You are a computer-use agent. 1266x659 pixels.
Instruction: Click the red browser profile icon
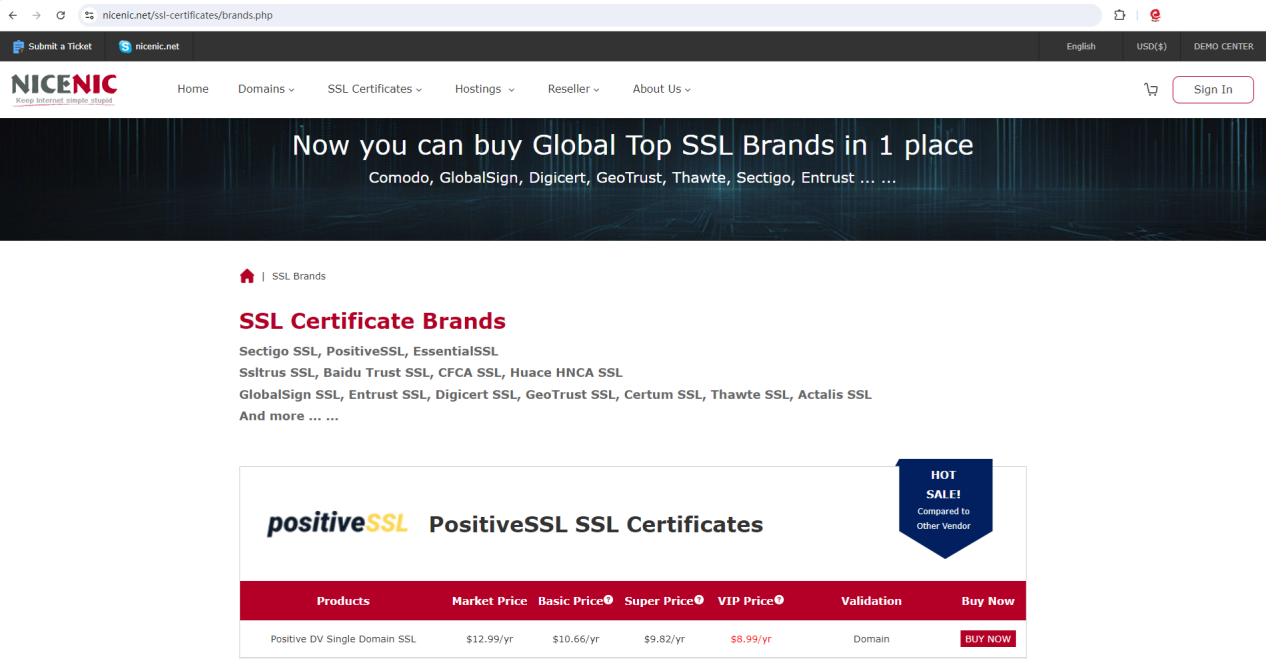coord(1154,15)
